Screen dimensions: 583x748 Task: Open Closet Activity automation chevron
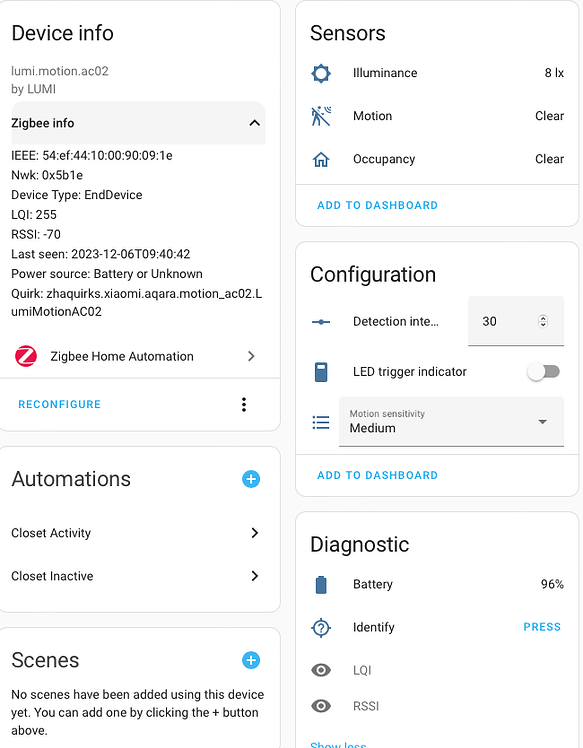click(x=255, y=533)
